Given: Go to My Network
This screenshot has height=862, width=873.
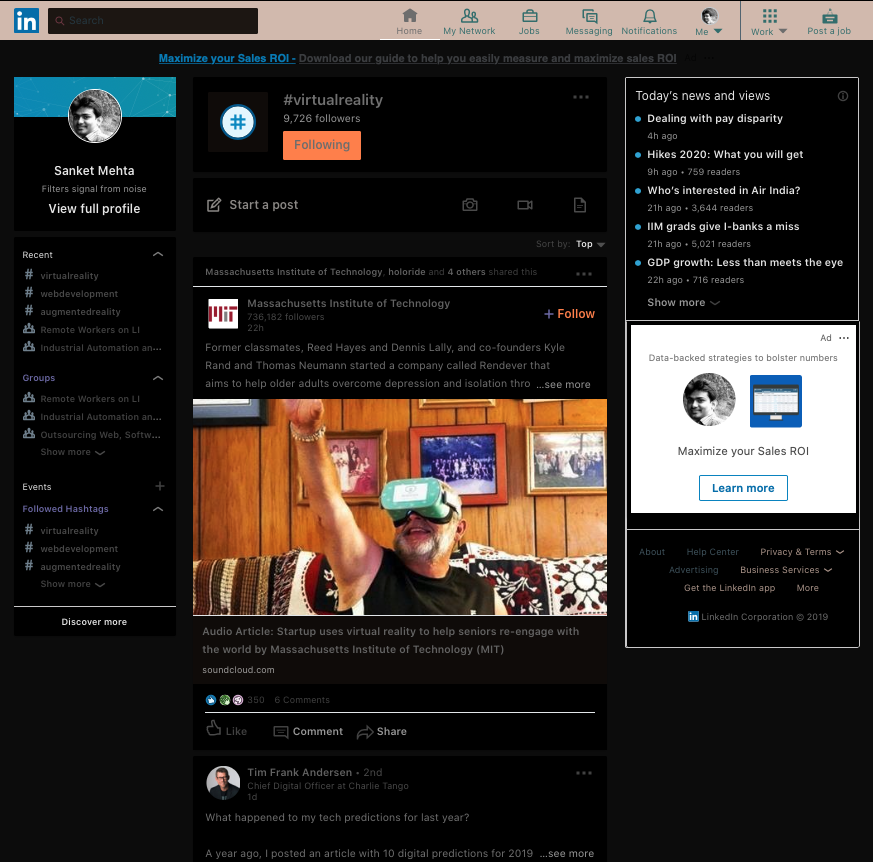Looking at the screenshot, I should (468, 20).
